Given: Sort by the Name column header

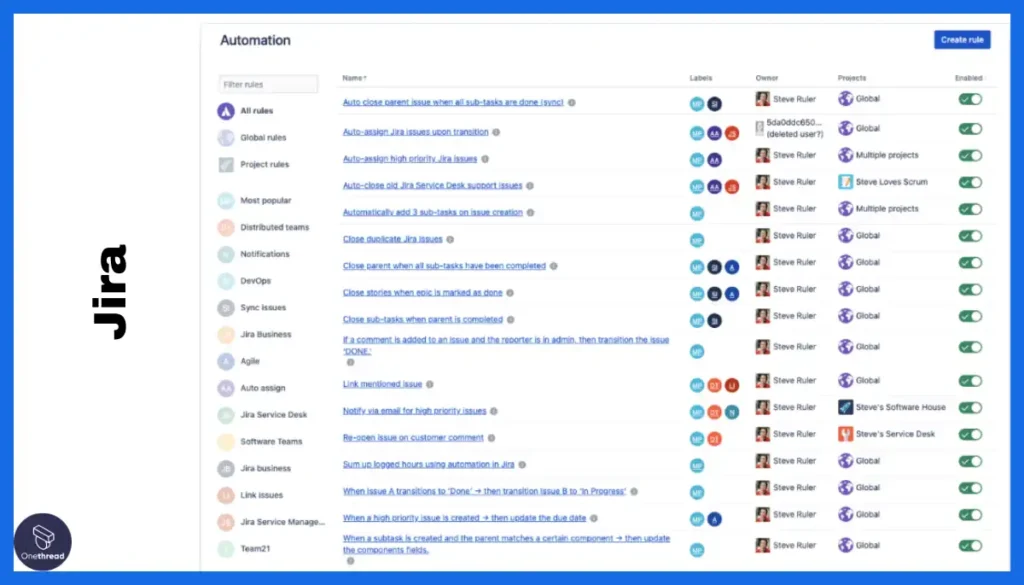Looking at the screenshot, I should [x=354, y=78].
